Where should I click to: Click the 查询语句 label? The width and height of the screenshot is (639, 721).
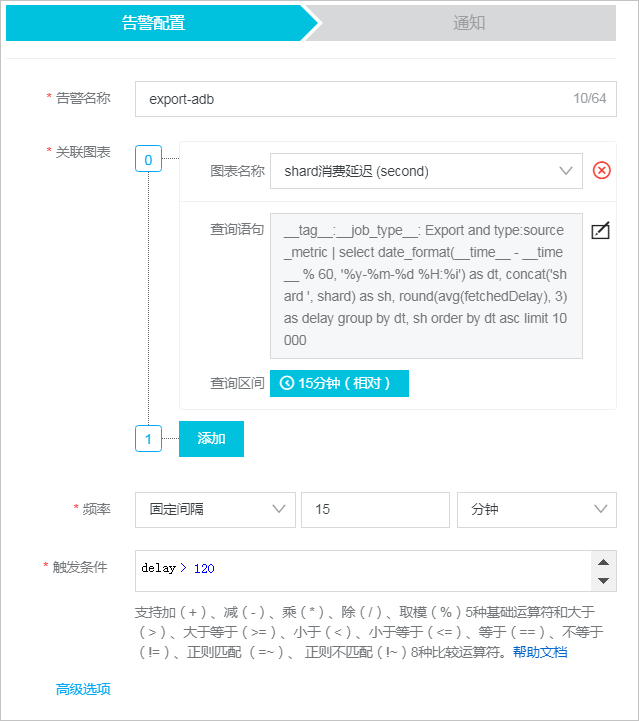tap(237, 229)
